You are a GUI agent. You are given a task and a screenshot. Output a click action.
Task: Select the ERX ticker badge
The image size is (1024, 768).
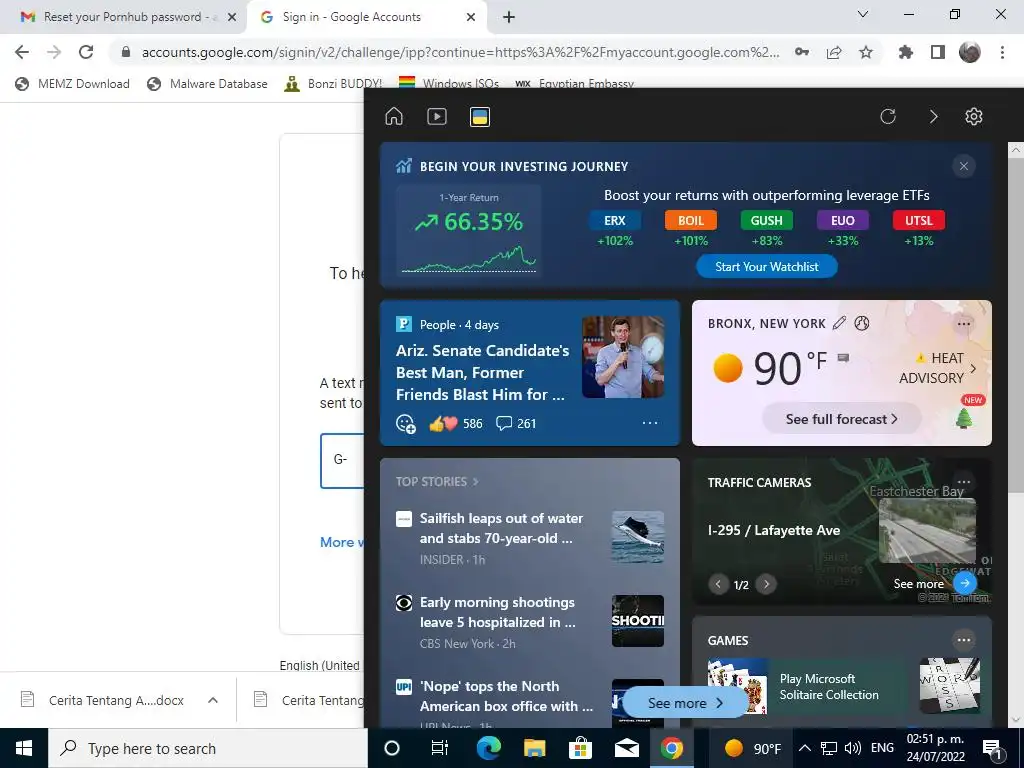click(615, 221)
